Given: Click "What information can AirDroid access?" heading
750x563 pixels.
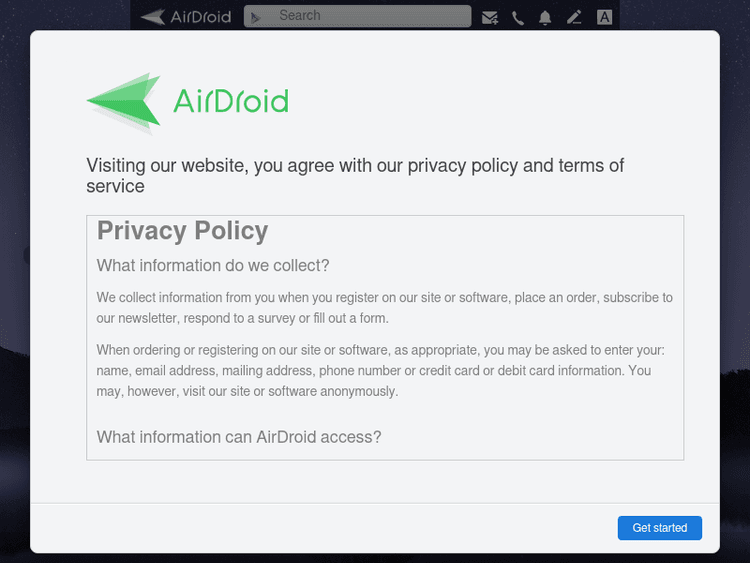Looking at the screenshot, I should click(239, 437).
